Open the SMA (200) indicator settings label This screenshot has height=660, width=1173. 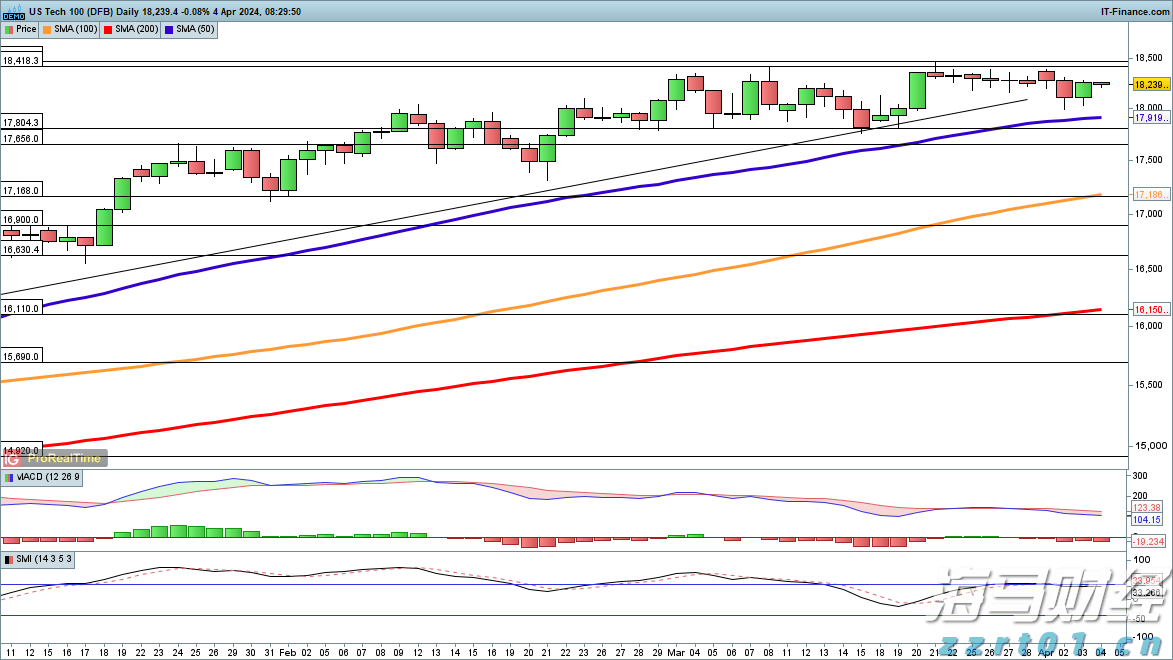tap(135, 30)
